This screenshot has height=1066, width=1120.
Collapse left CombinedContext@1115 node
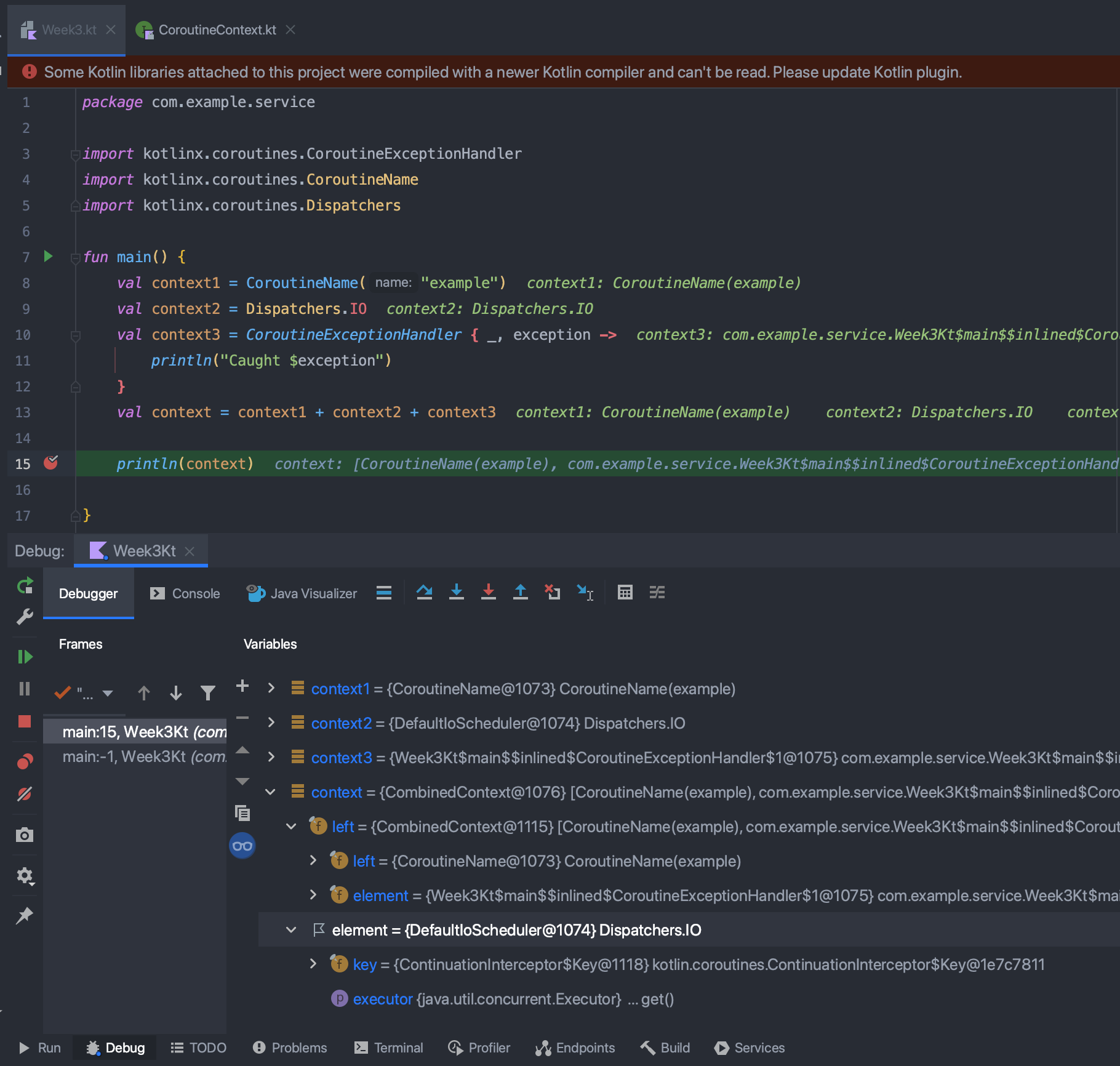292,827
